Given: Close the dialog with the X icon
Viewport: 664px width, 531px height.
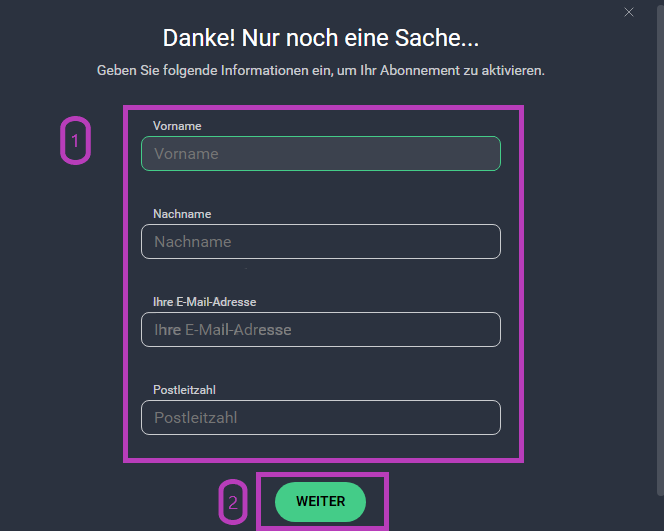Looking at the screenshot, I should coord(629,12).
